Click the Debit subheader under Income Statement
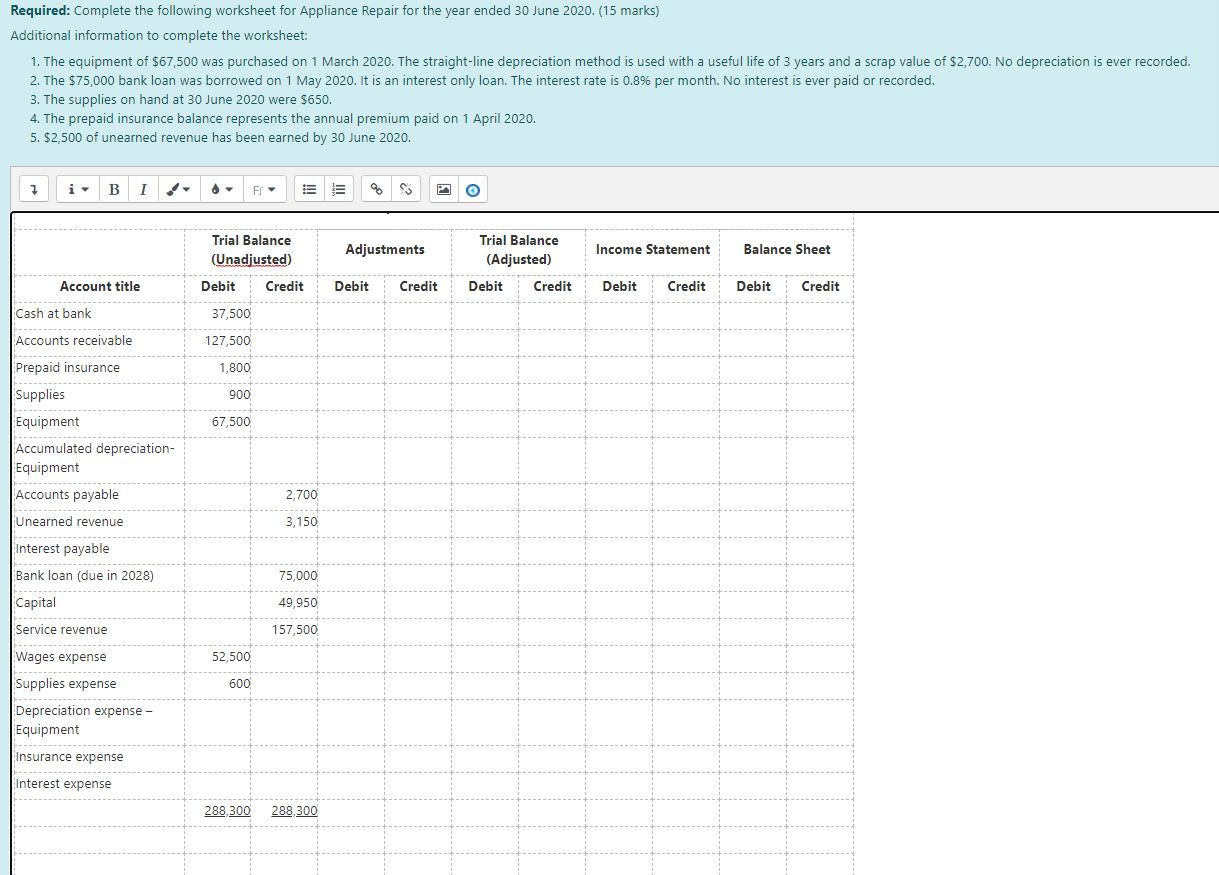 click(x=619, y=287)
